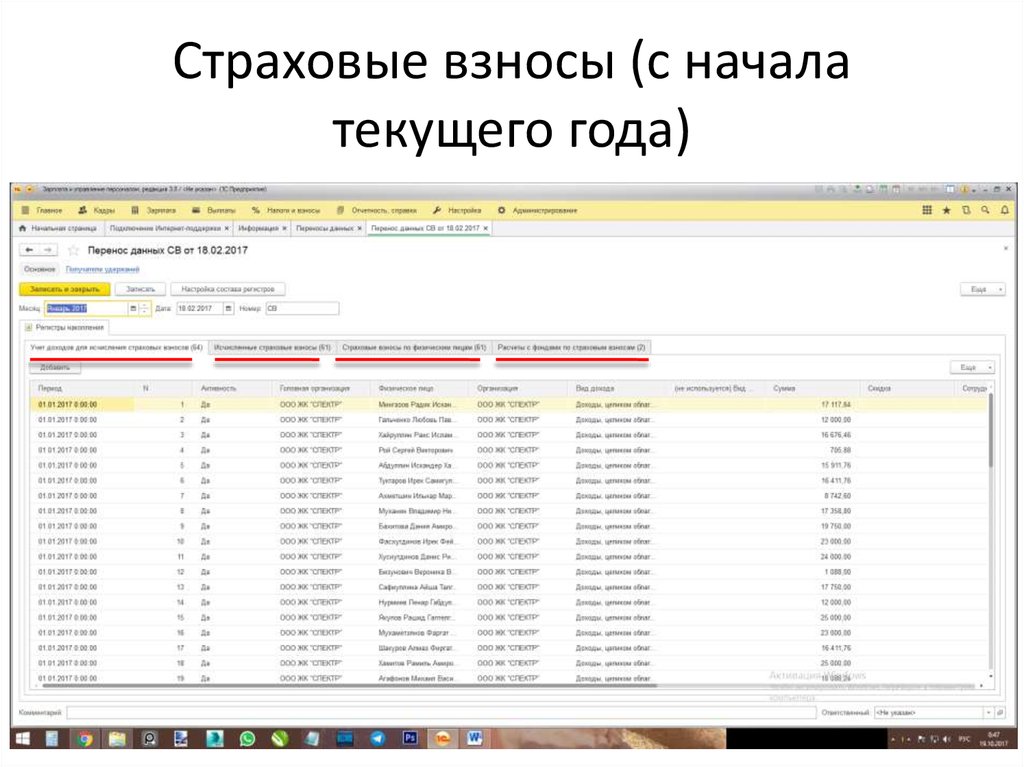The width and height of the screenshot is (1024, 767).
Task: Open Настройка состава регистров
Action: pyautogui.click(x=227, y=288)
